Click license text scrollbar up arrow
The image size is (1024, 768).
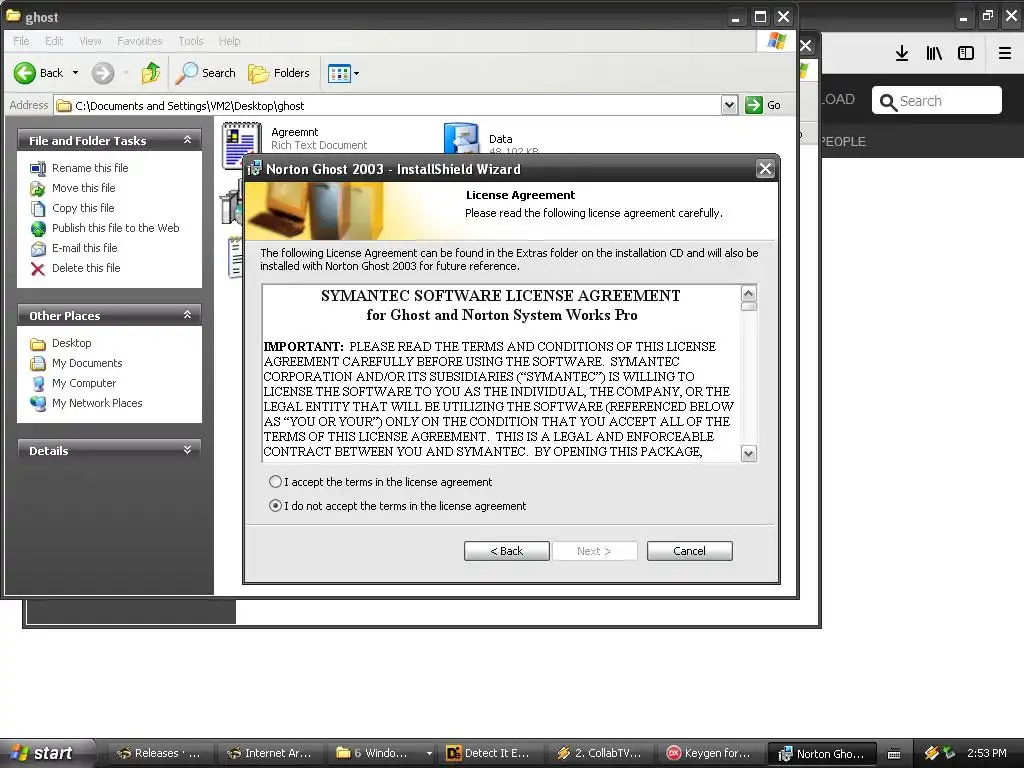(749, 293)
